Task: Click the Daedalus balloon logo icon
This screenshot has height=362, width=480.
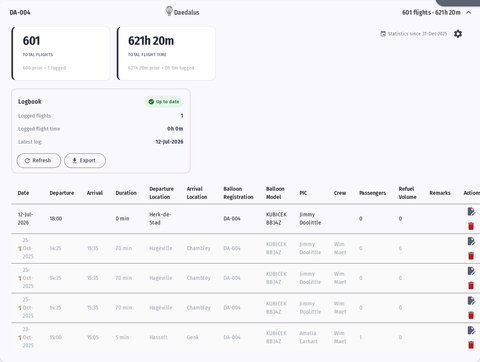Action: [x=169, y=11]
